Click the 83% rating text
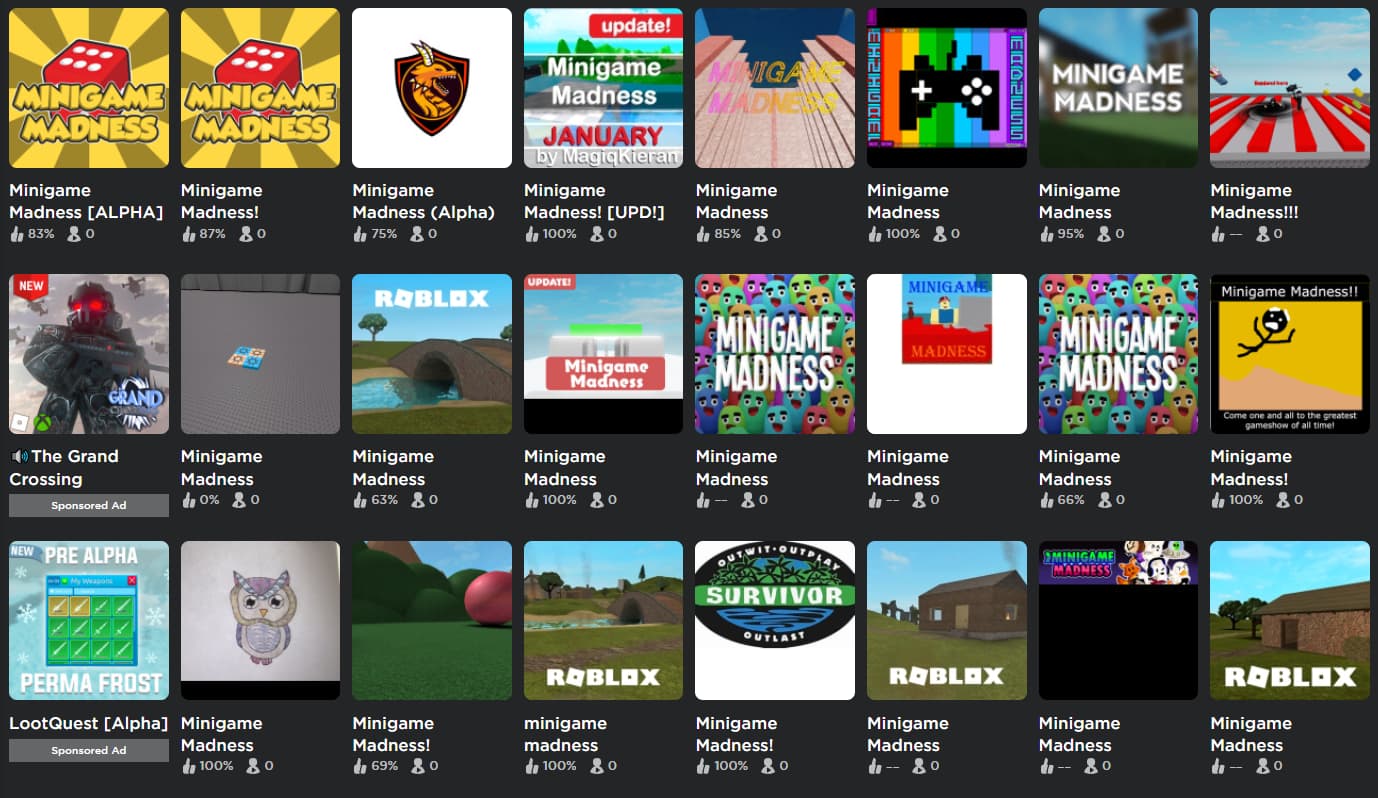This screenshot has width=1378, height=798. (x=41, y=234)
